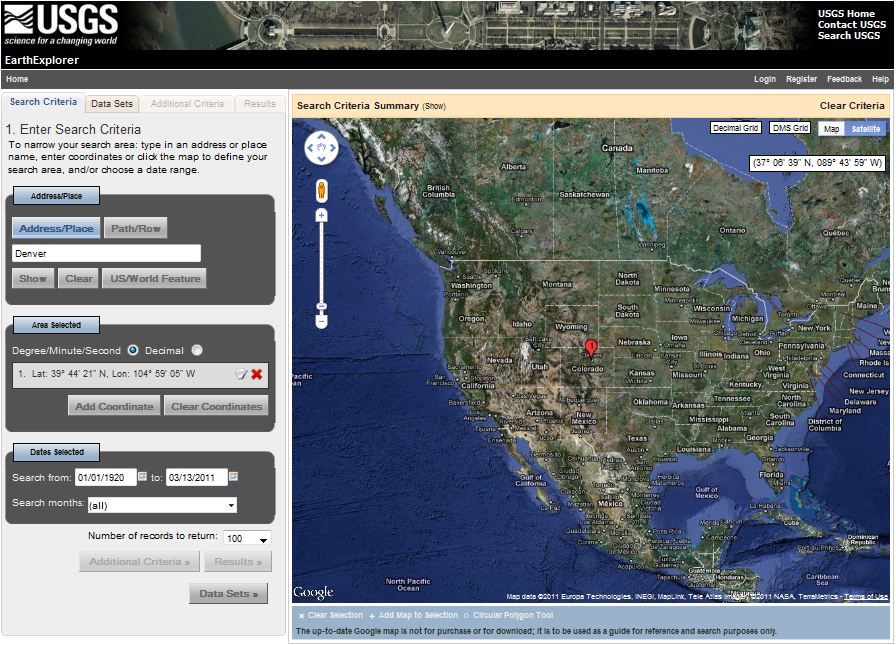Screen dimensions: 896x645
Task: Delete coordinate 1 with the red X
Action: coord(257,374)
